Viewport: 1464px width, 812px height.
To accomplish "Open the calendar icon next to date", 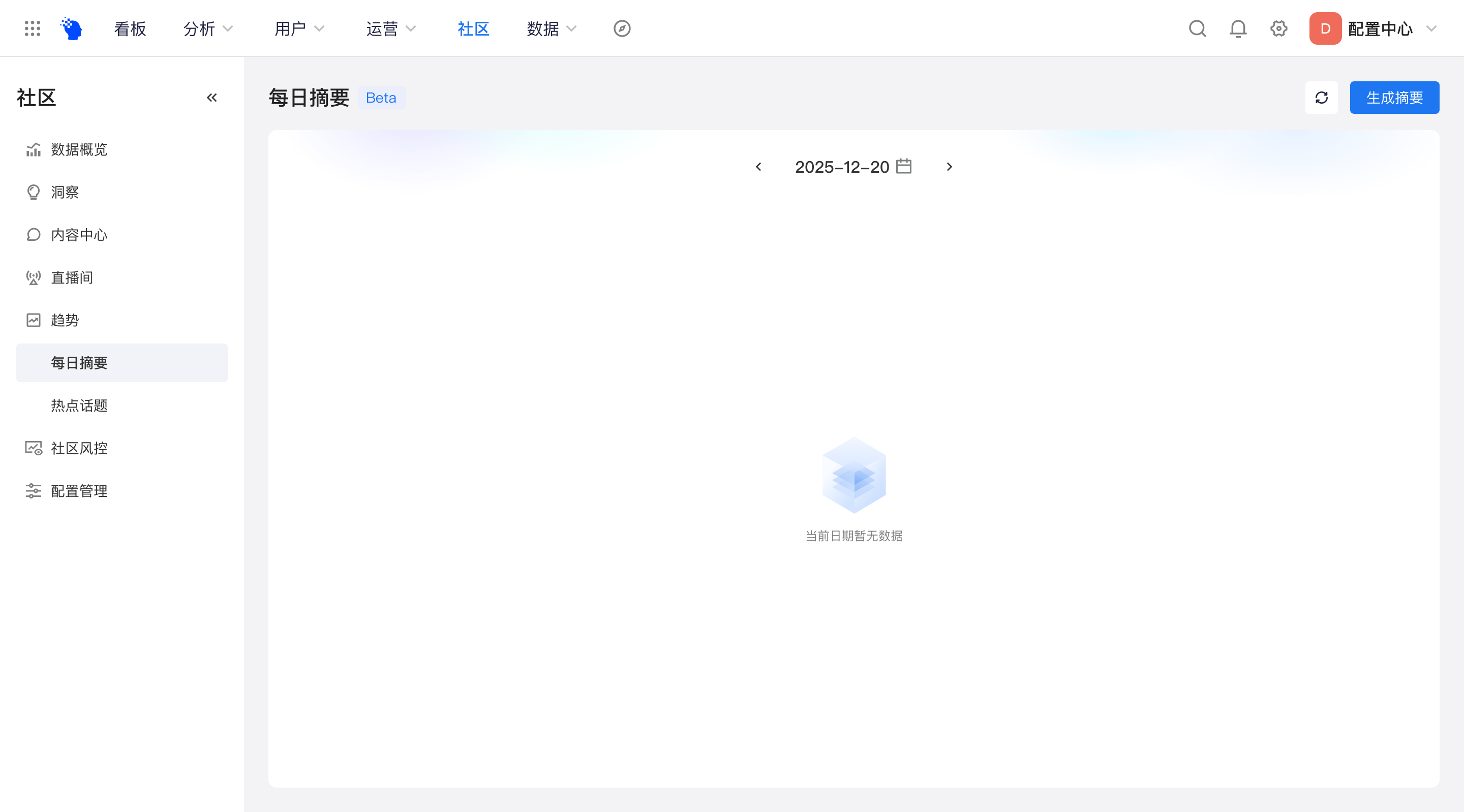I will pos(904,167).
